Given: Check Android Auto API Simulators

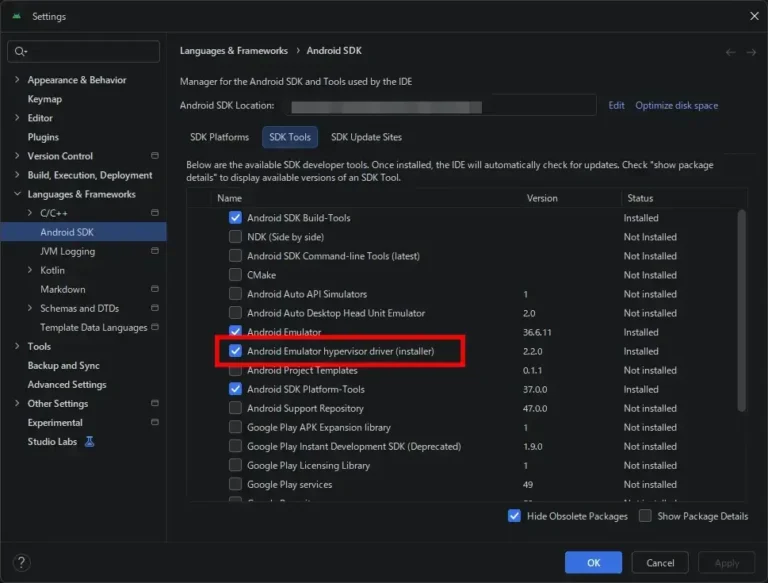Looking at the screenshot, I should [x=235, y=294].
